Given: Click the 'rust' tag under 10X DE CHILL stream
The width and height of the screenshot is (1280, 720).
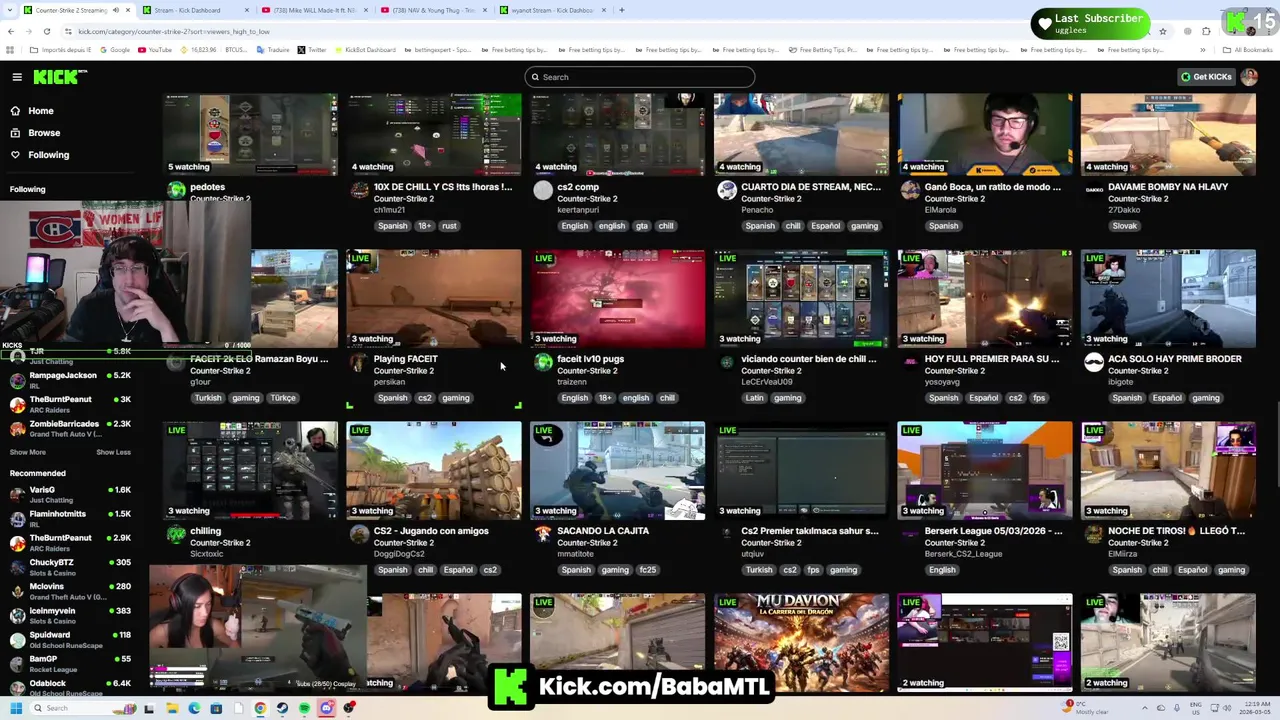Looking at the screenshot, I should [449, 226].
